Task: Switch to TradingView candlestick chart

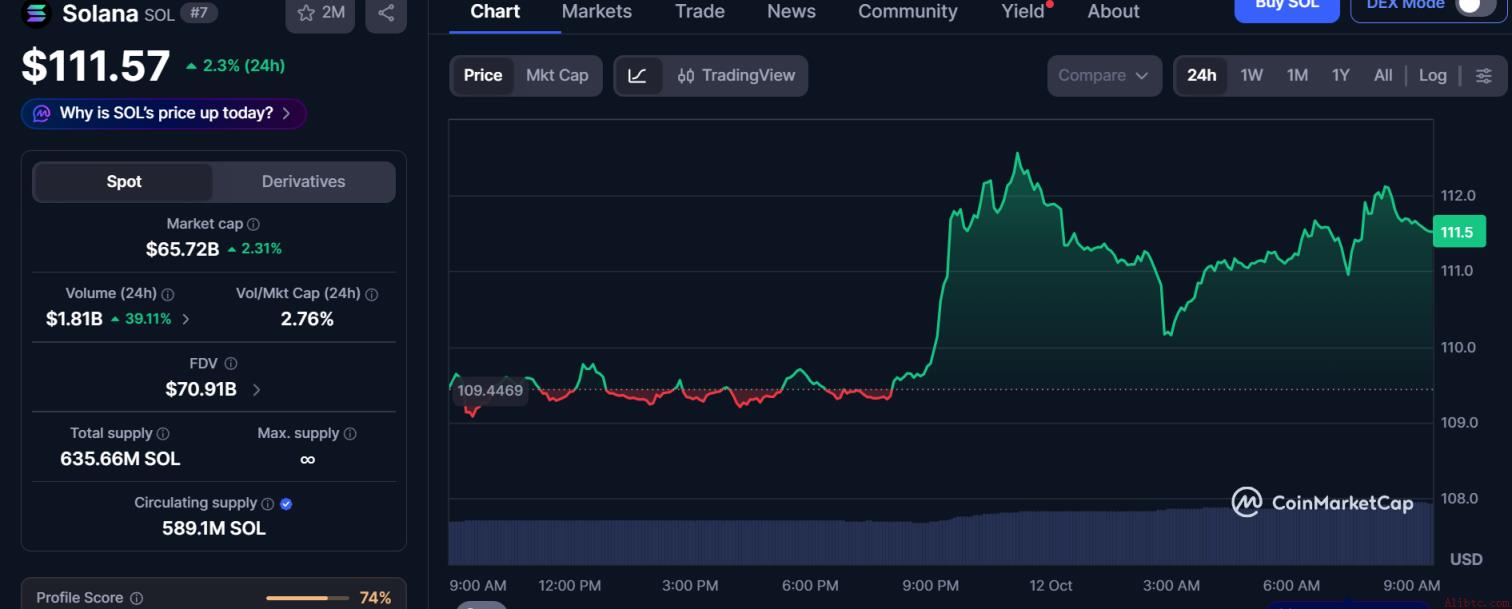Action: click(736, 76)
